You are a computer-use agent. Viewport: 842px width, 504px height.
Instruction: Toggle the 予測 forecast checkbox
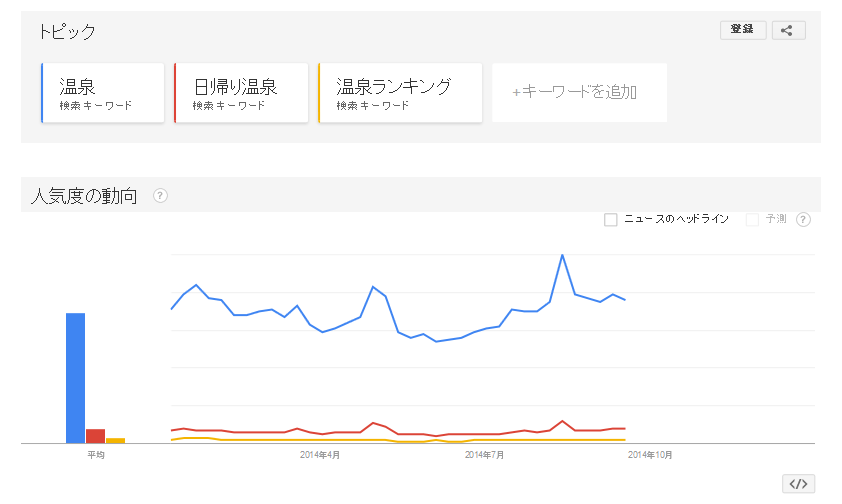point(752,219)
